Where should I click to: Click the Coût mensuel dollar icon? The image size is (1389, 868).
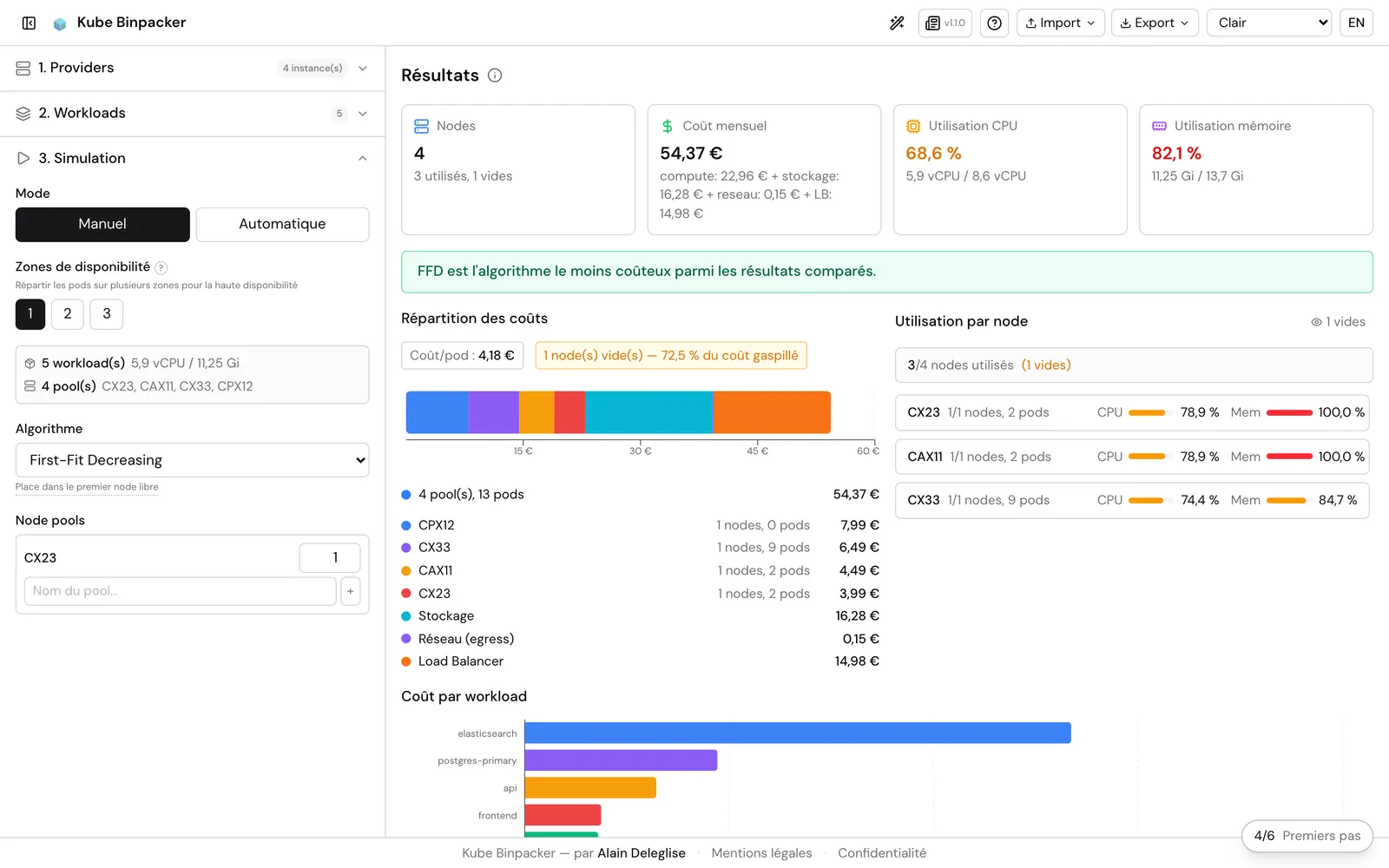[667, 126]
